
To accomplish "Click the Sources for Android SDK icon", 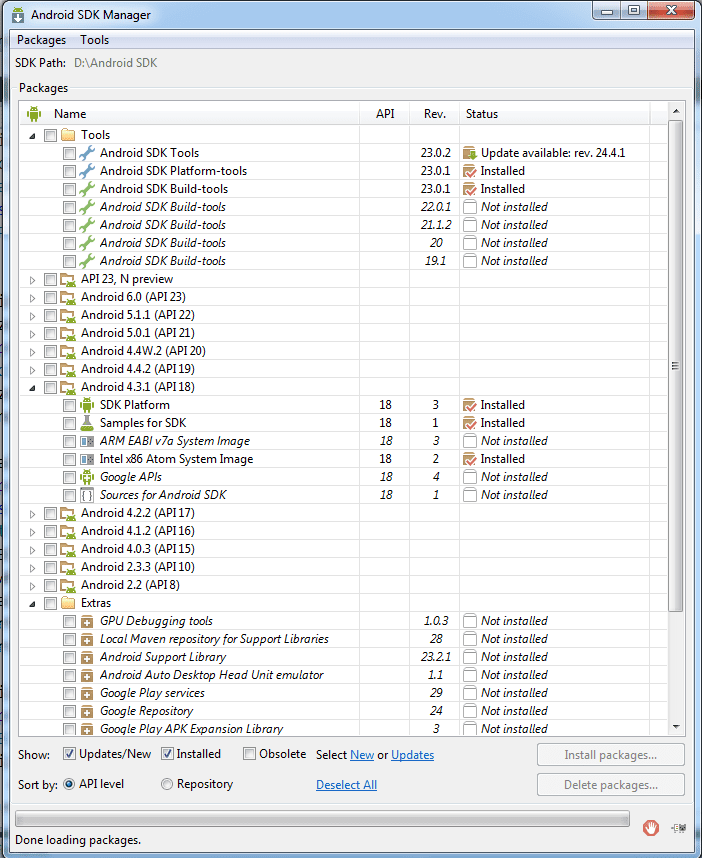I will pos(87,495).
